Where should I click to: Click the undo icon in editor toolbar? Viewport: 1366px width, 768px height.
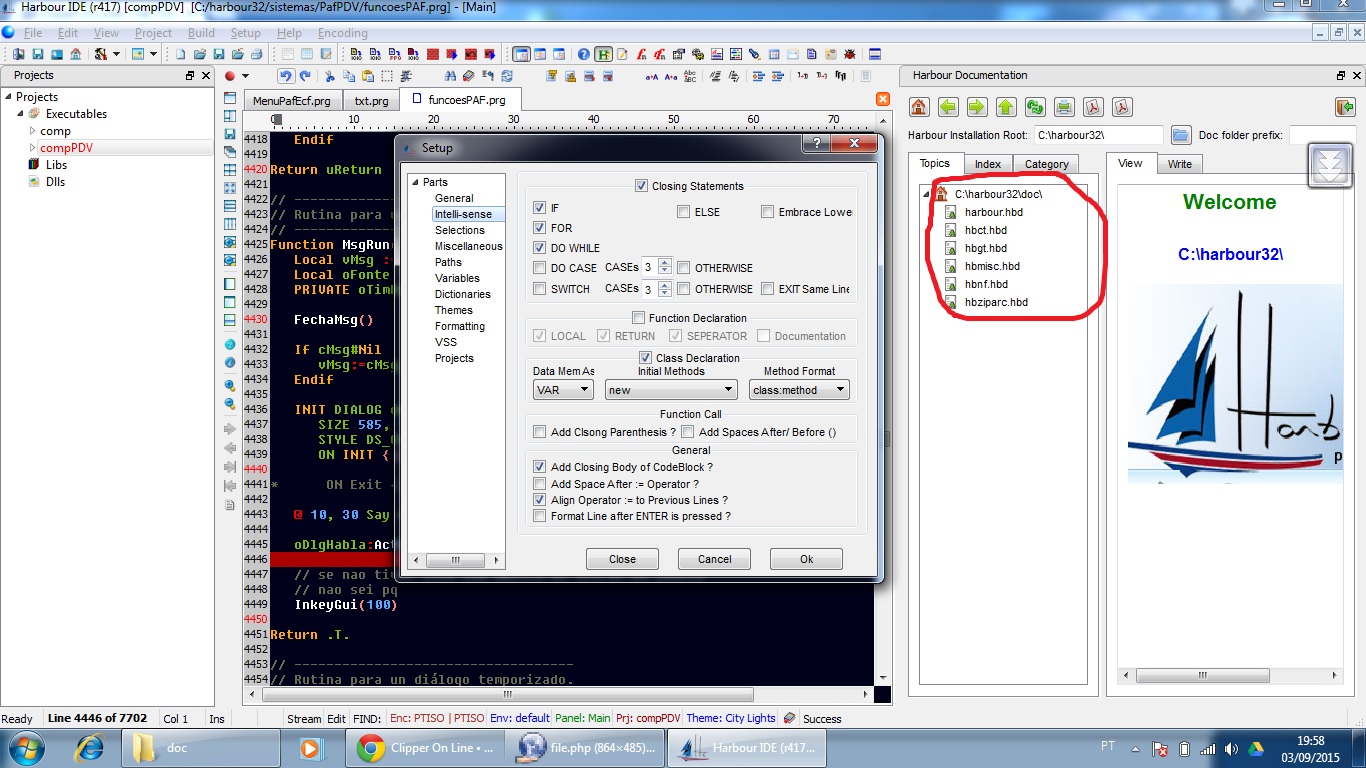click(x=286, y=76)
